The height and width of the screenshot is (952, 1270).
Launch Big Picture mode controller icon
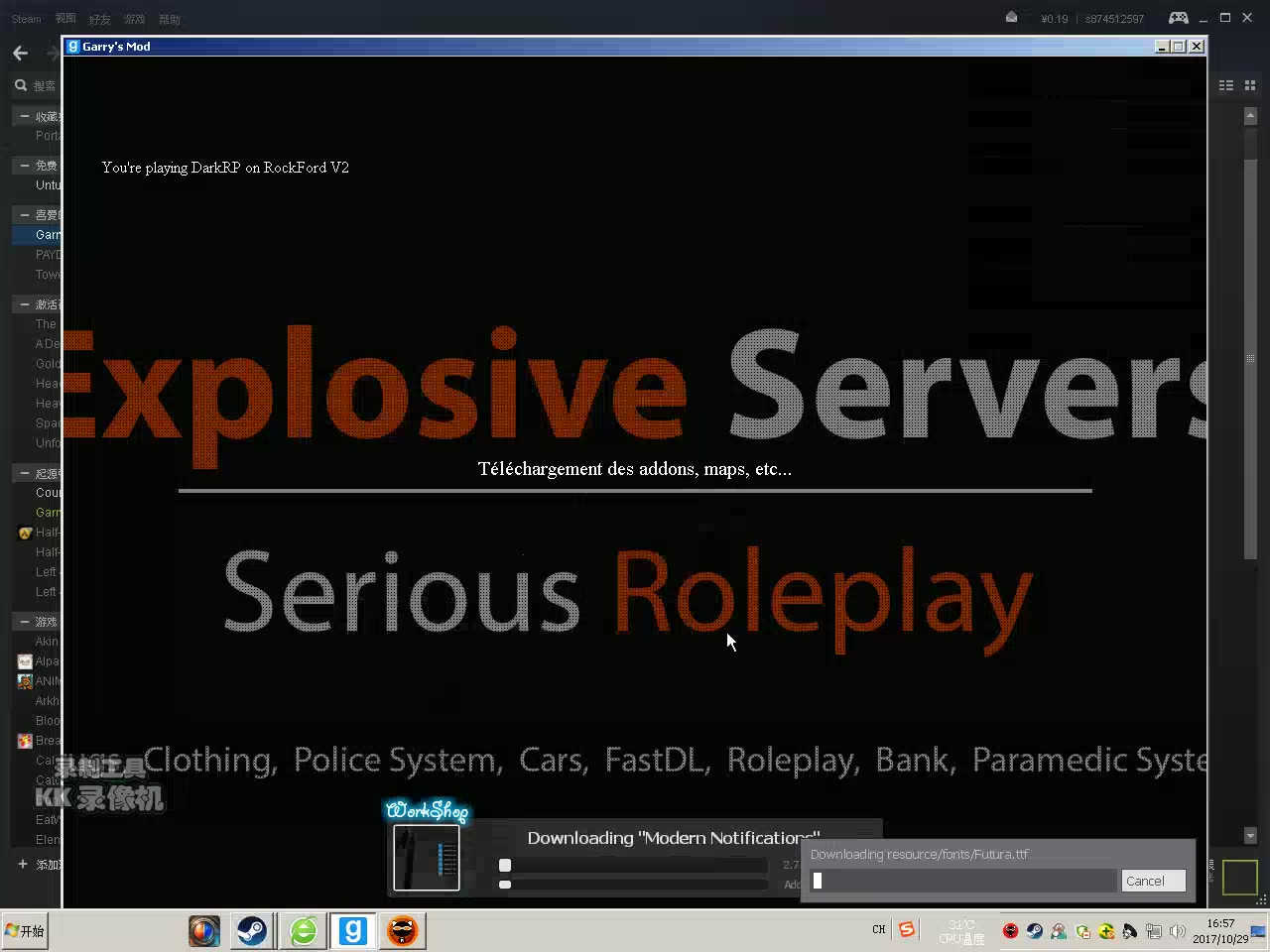coord(1178,18)
